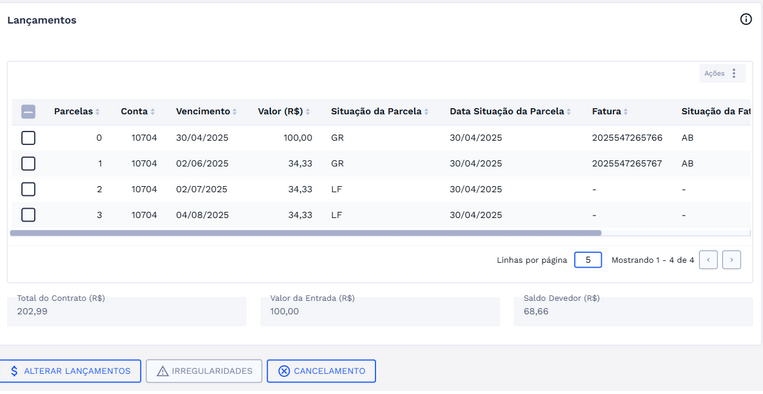763x394 pixels.
Task: Sort by Parcelas column arrows
Action: pos(97,112)
